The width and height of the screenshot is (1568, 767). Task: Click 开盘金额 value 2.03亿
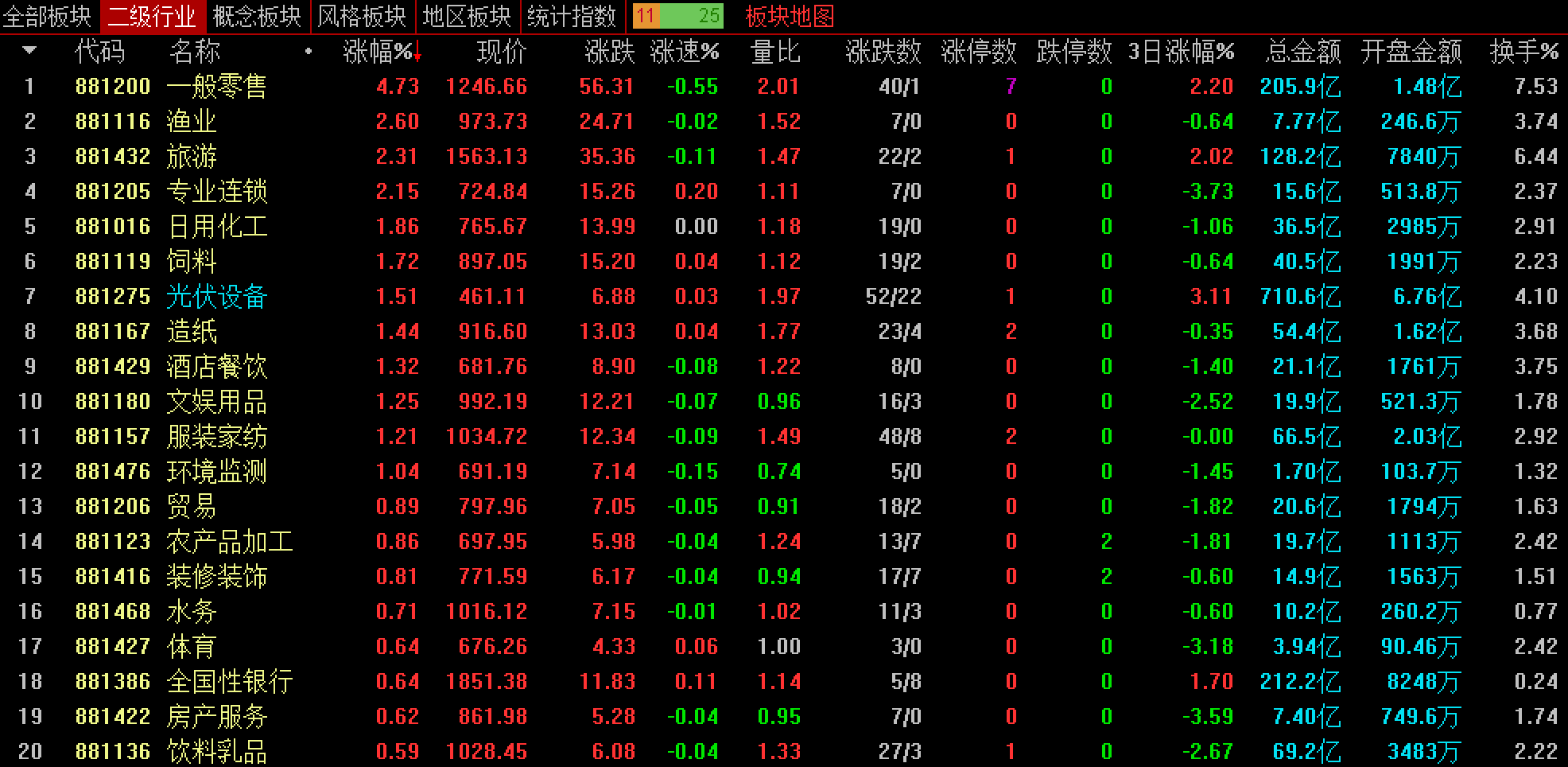click(1428, 436)
